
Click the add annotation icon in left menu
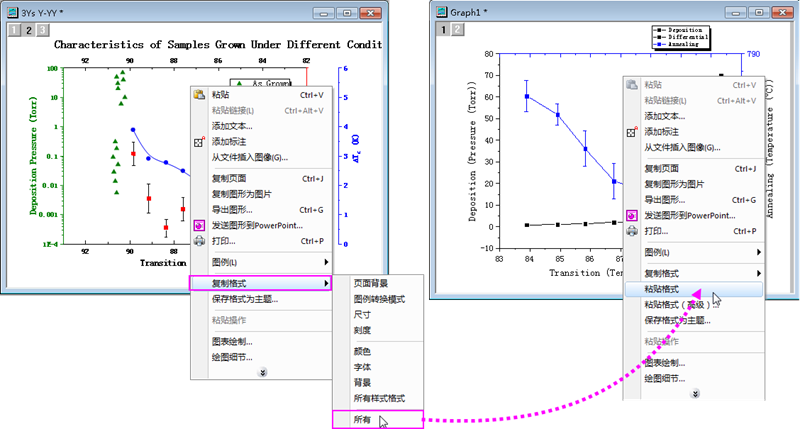pos(199,142)
